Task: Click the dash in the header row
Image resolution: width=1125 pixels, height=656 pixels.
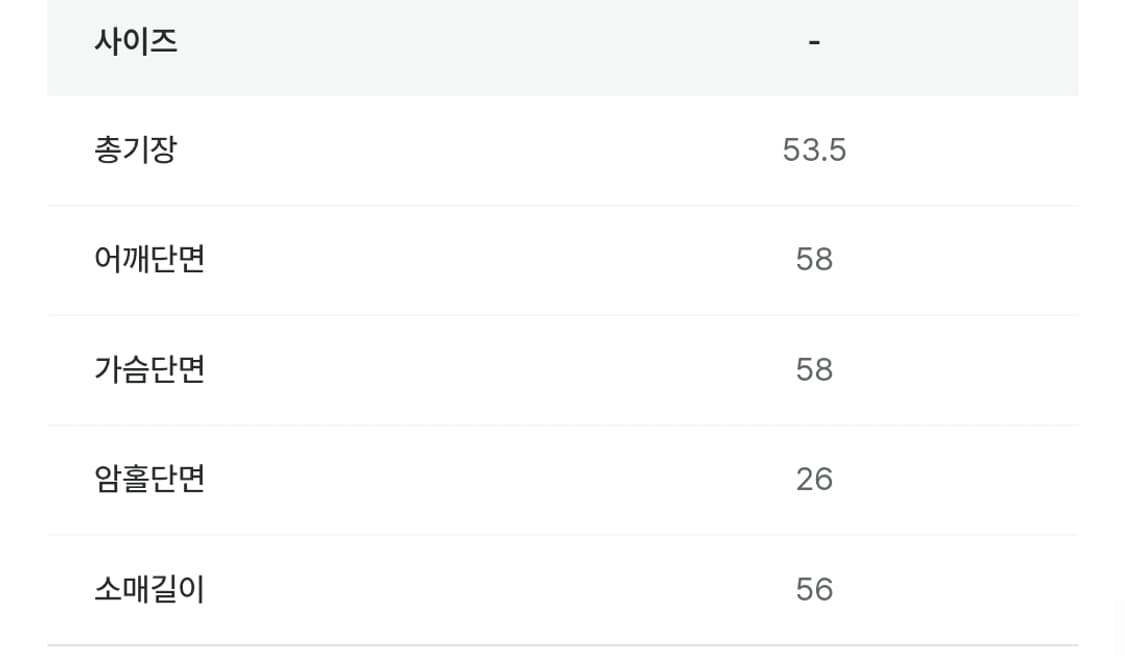Action: pos(814,42)
